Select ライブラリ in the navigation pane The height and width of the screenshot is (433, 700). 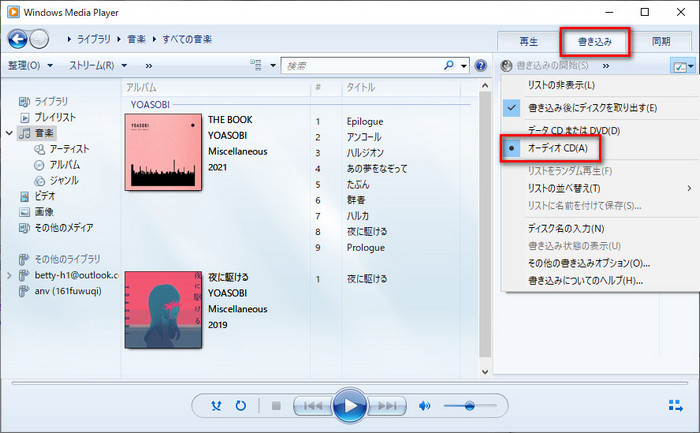tap(51, 101)
